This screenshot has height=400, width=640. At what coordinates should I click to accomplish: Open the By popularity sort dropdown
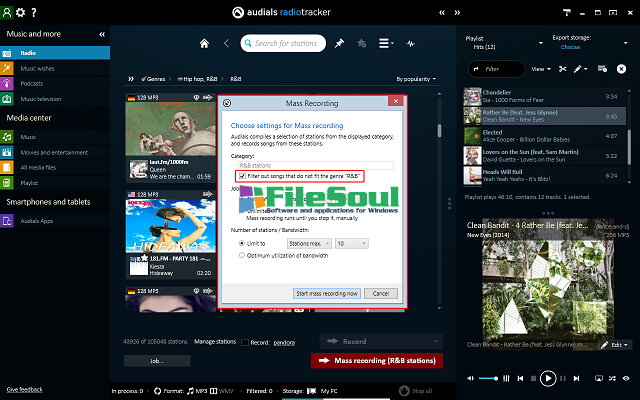[416, 79]
